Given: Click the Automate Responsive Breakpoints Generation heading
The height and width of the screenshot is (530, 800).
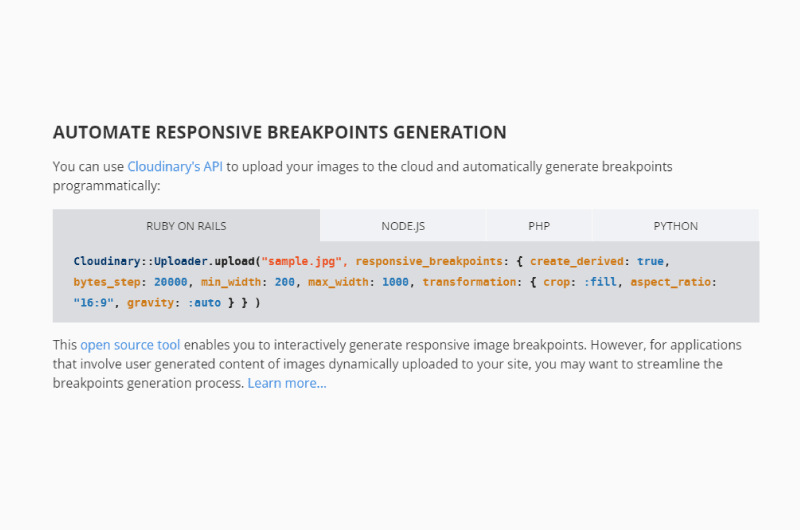Looking at the screenshot, I should click(280, 132).
